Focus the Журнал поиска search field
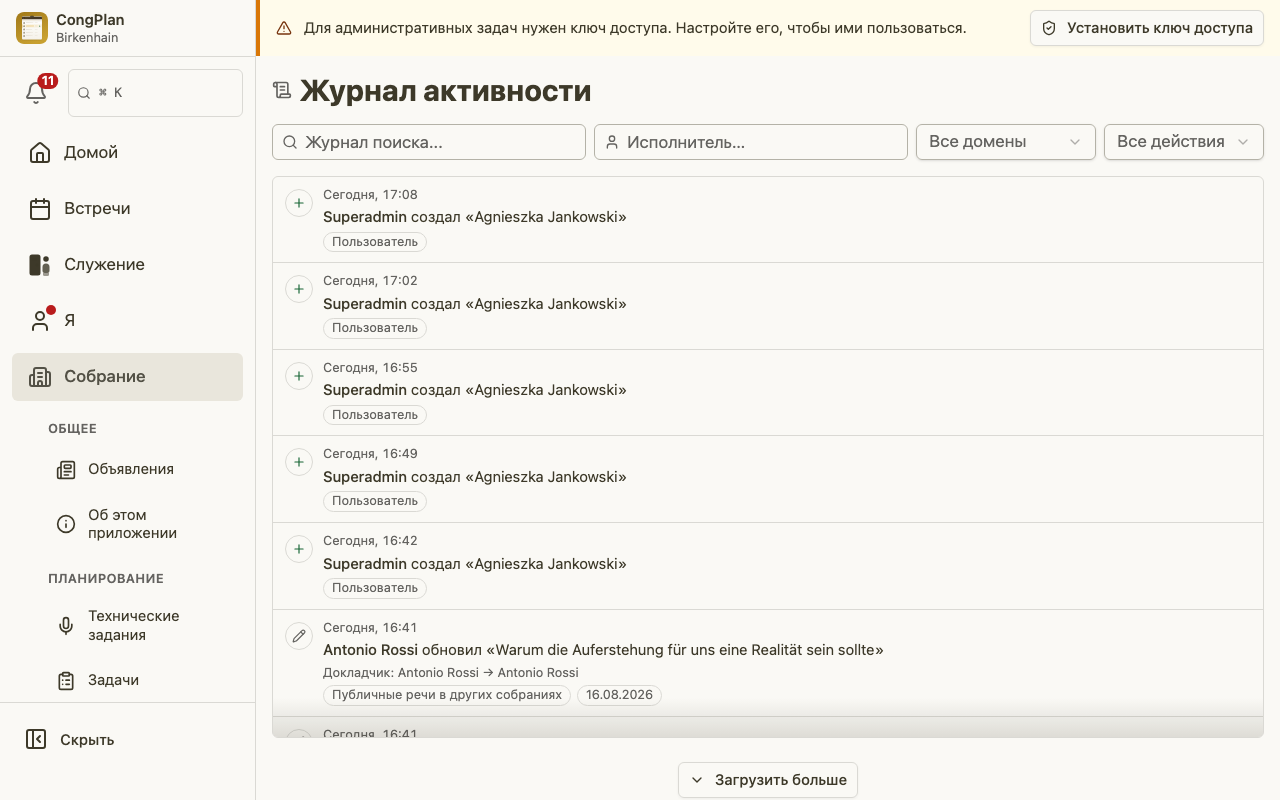 pos(429,142)
